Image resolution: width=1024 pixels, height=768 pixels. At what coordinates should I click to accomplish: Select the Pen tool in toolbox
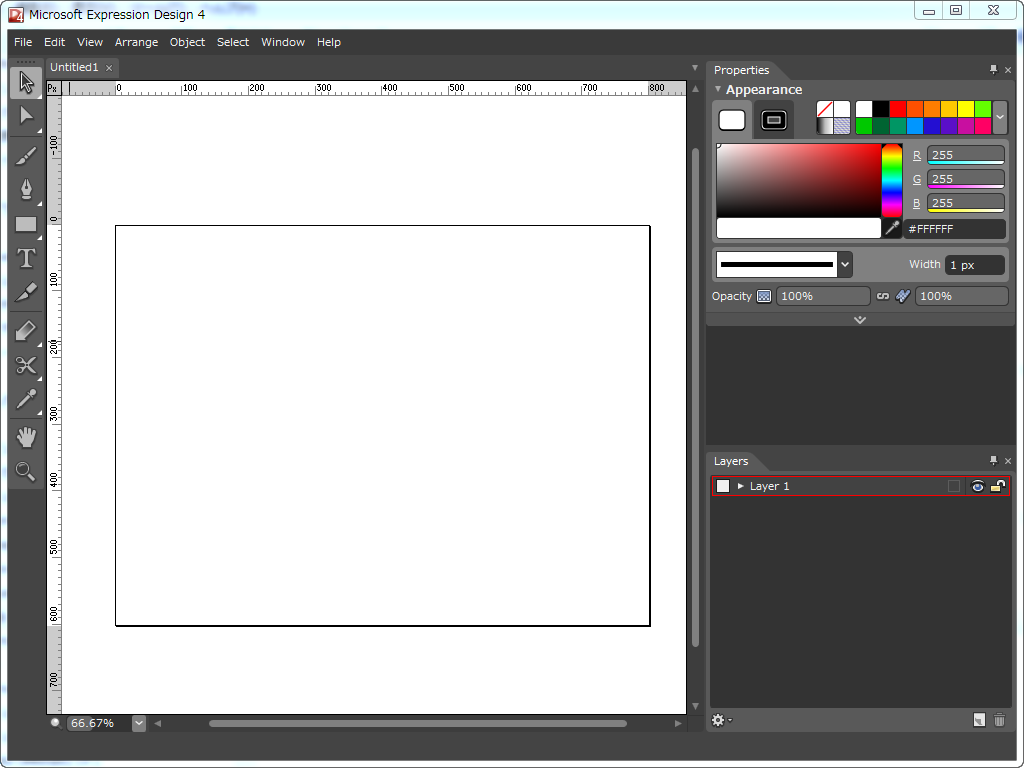coord(26,189)
